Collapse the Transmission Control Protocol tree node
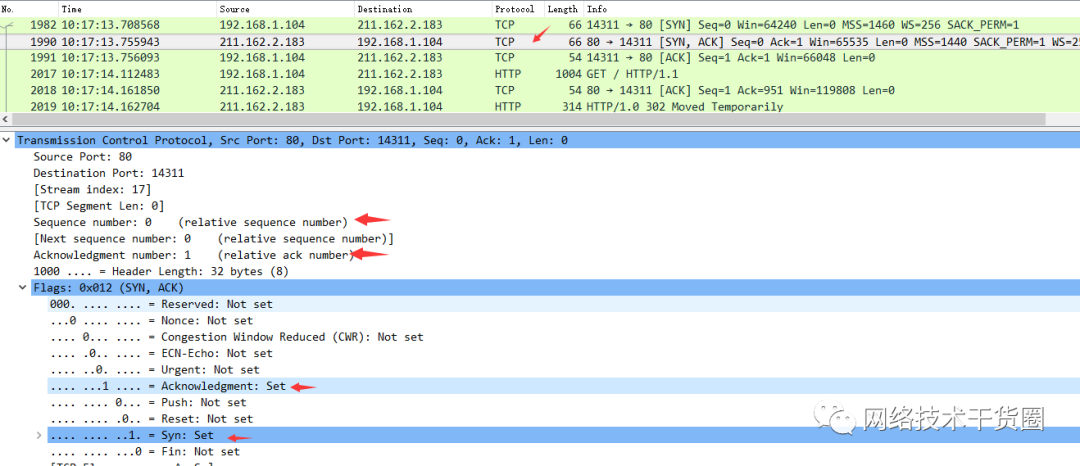 [7, 140]
